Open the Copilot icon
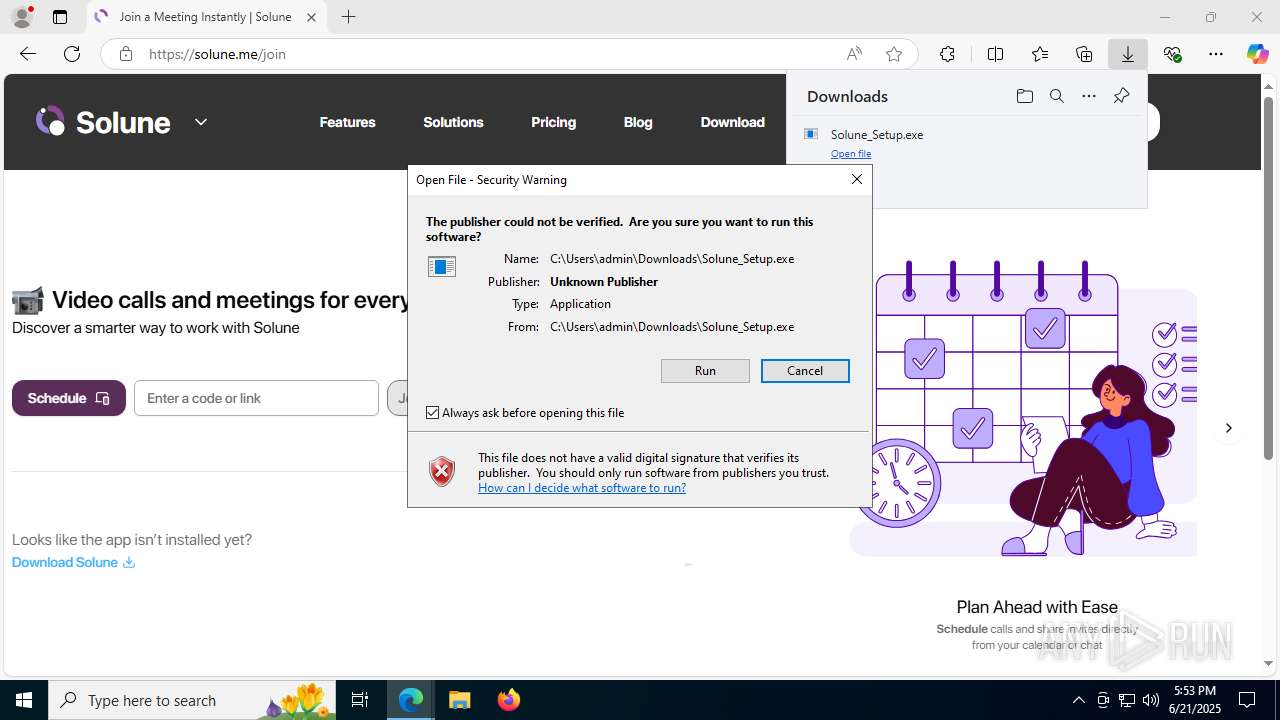This screenshot has width=1280, height=720. (x=1258, y=54)
